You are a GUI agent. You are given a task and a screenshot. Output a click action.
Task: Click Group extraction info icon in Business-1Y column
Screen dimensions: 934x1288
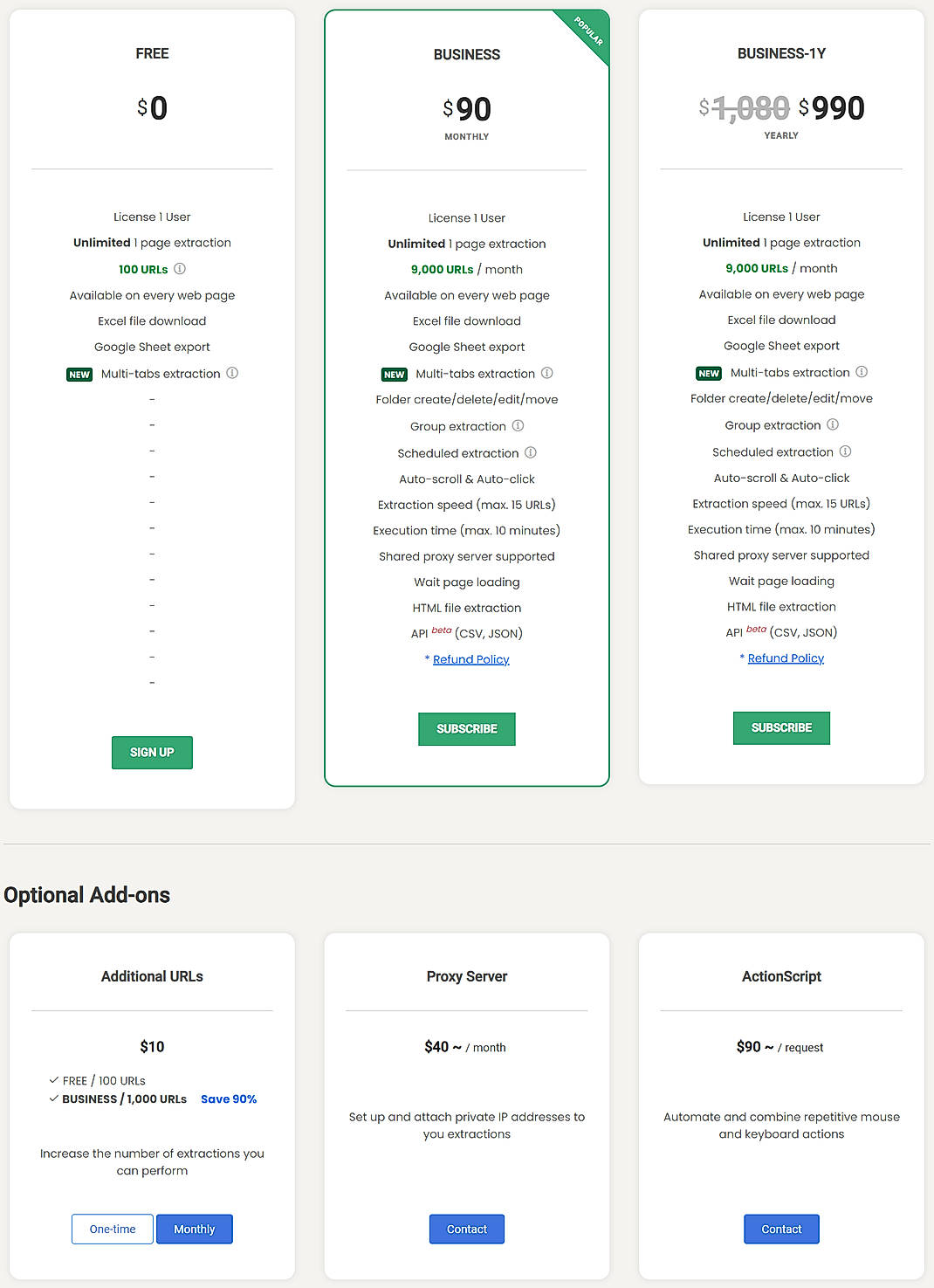coord(833,424)
